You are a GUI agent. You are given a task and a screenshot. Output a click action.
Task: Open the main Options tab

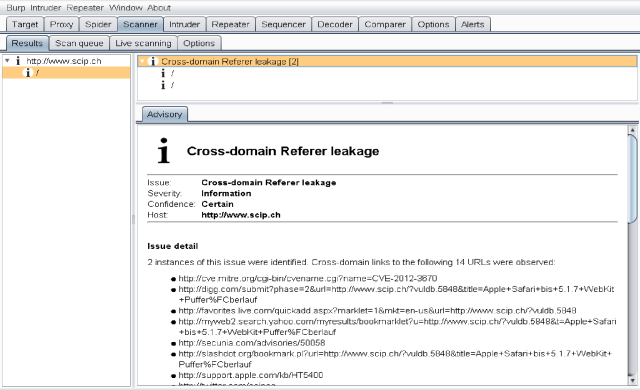point(433,24)
